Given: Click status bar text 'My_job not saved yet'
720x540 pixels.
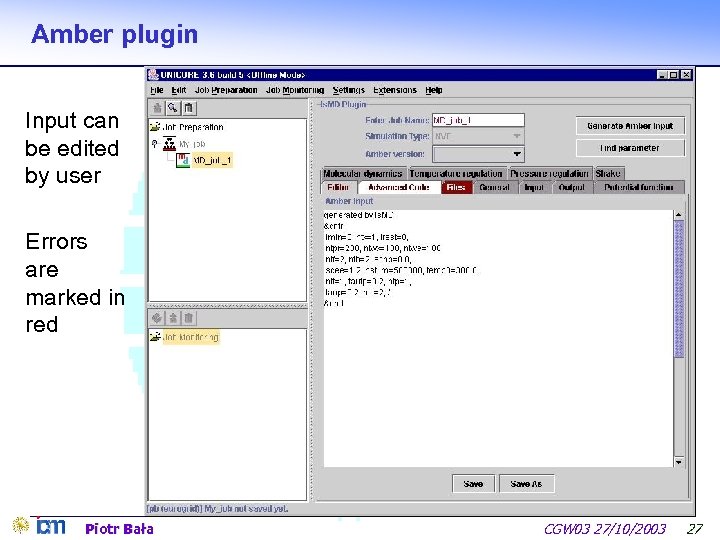Looking at the screenshot, I should [246, 508].
